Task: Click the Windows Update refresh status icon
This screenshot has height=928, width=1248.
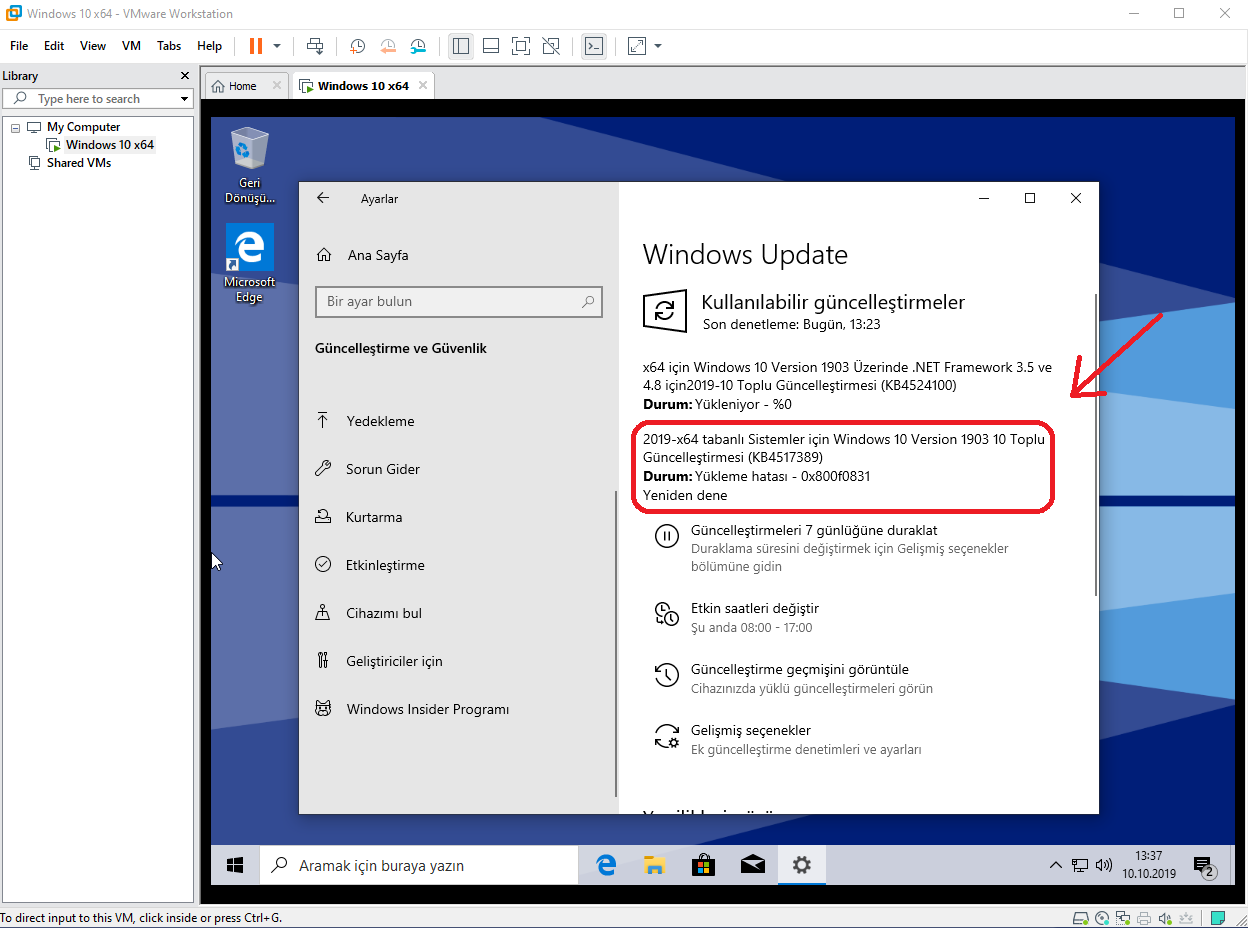Action: (x=665, y=311)
